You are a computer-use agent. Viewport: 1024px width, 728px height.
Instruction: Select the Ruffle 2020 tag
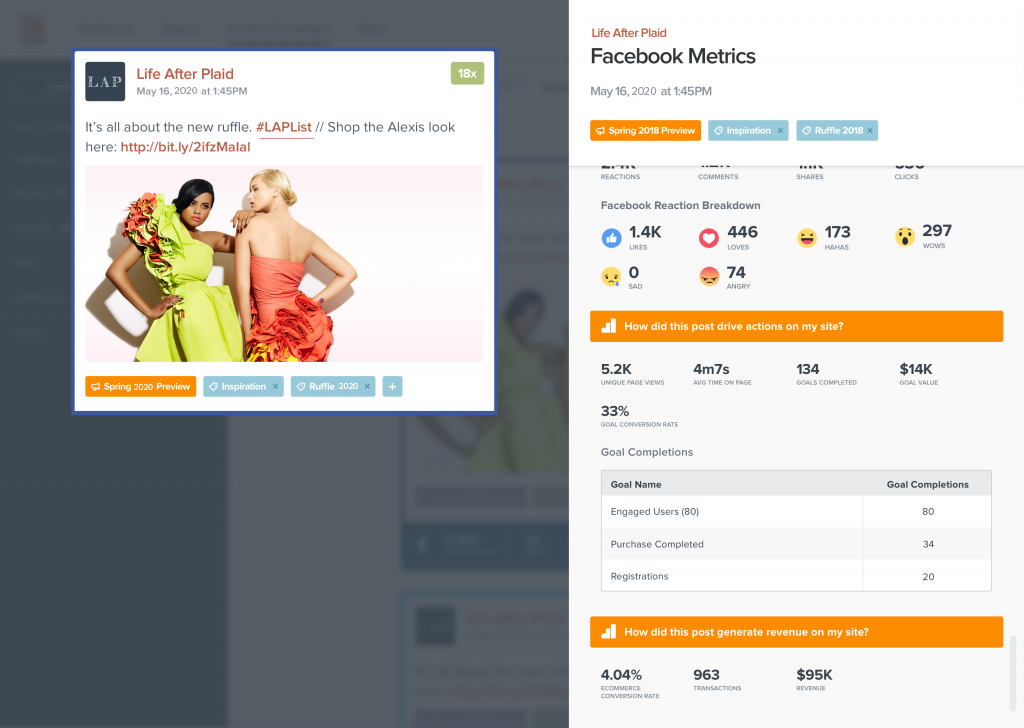pyautogui.click(x=328, y=387)
